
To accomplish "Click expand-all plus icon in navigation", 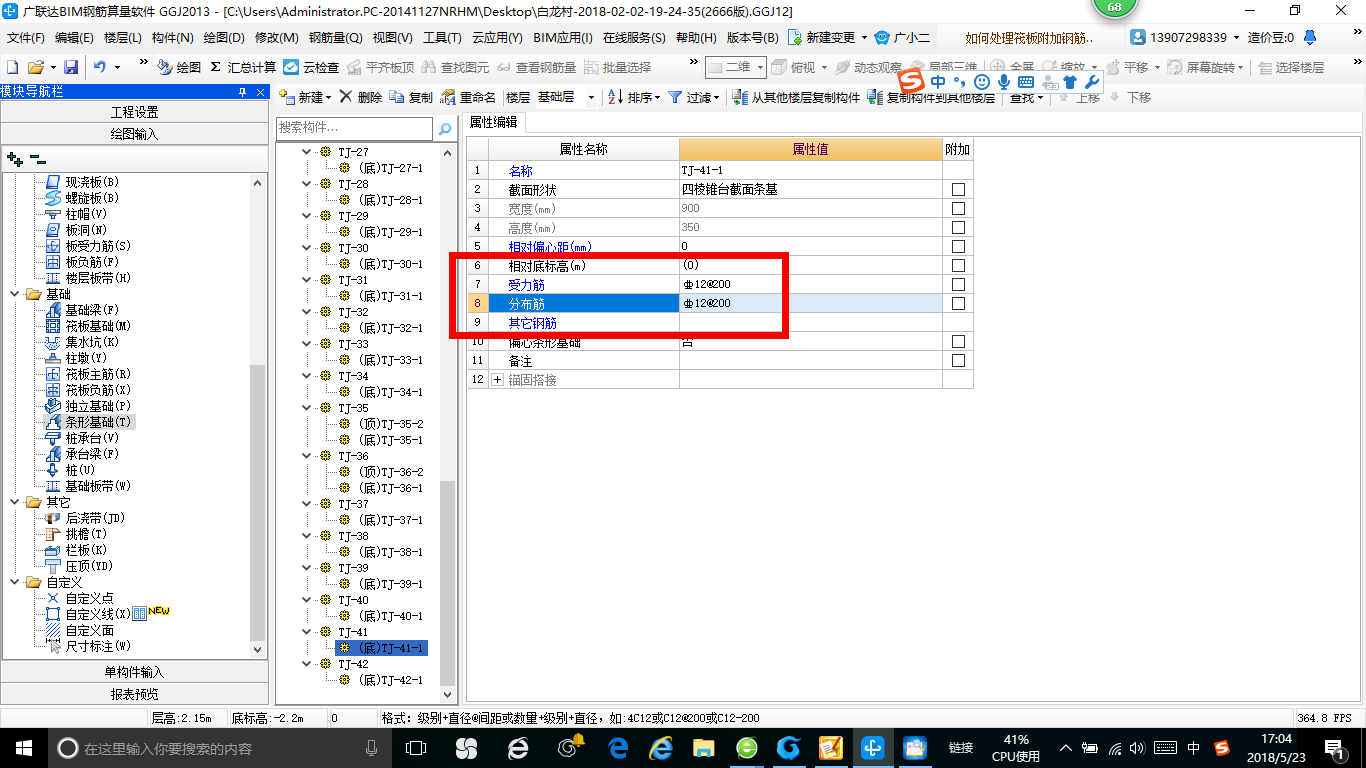I will 15,158.
